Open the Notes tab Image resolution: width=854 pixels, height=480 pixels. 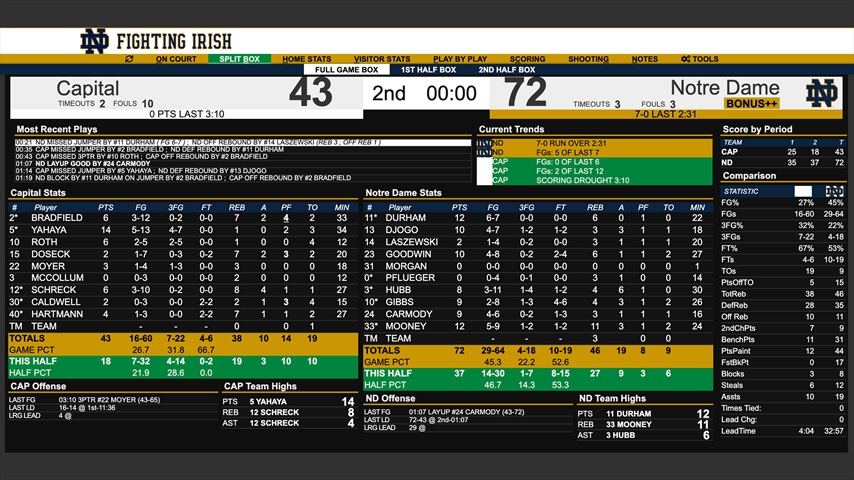click(644, 59)
